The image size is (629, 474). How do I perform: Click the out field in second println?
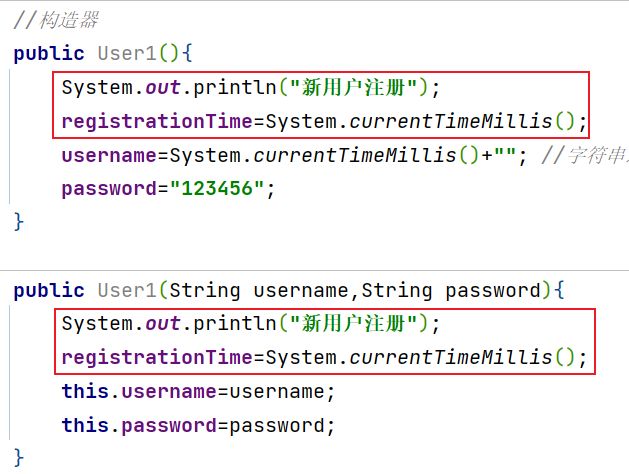163,324
